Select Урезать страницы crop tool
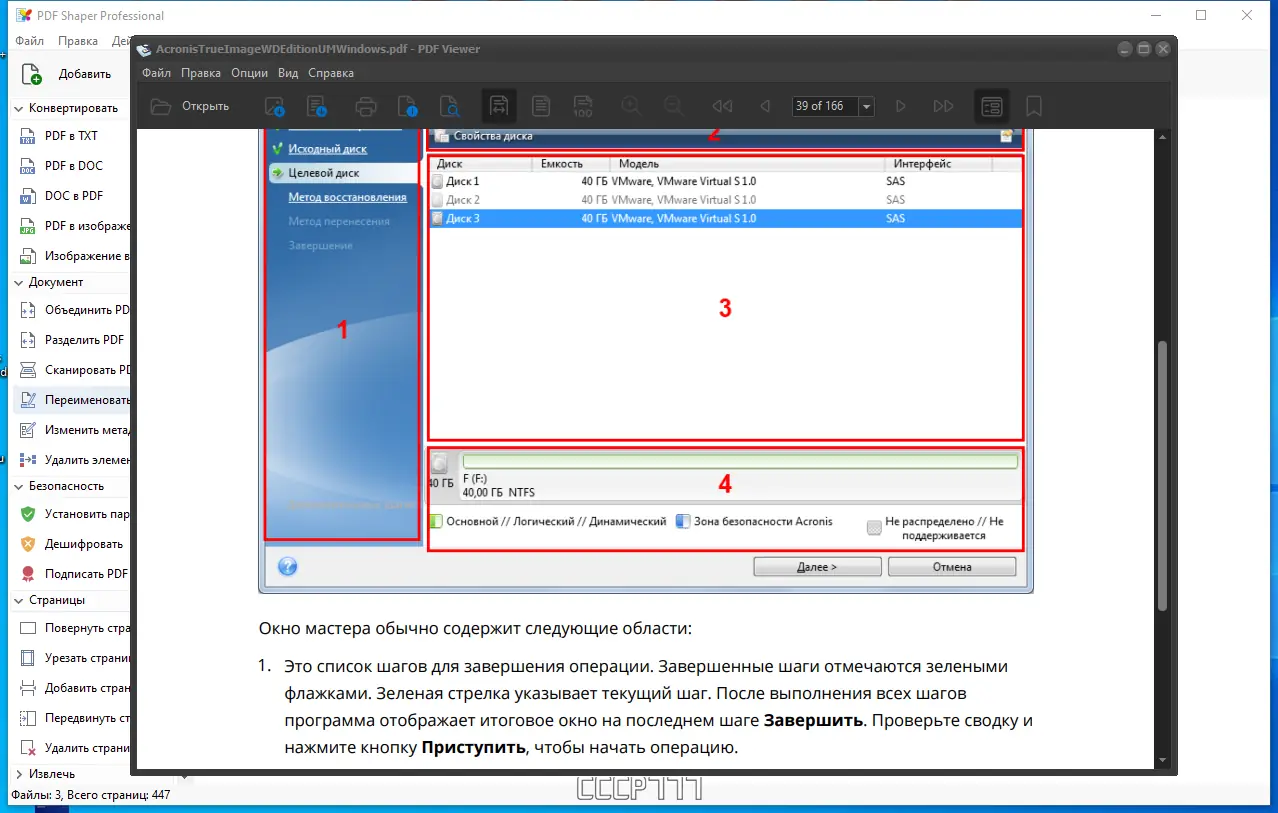This screenshot has width=1278, height=813. point(72,658)
